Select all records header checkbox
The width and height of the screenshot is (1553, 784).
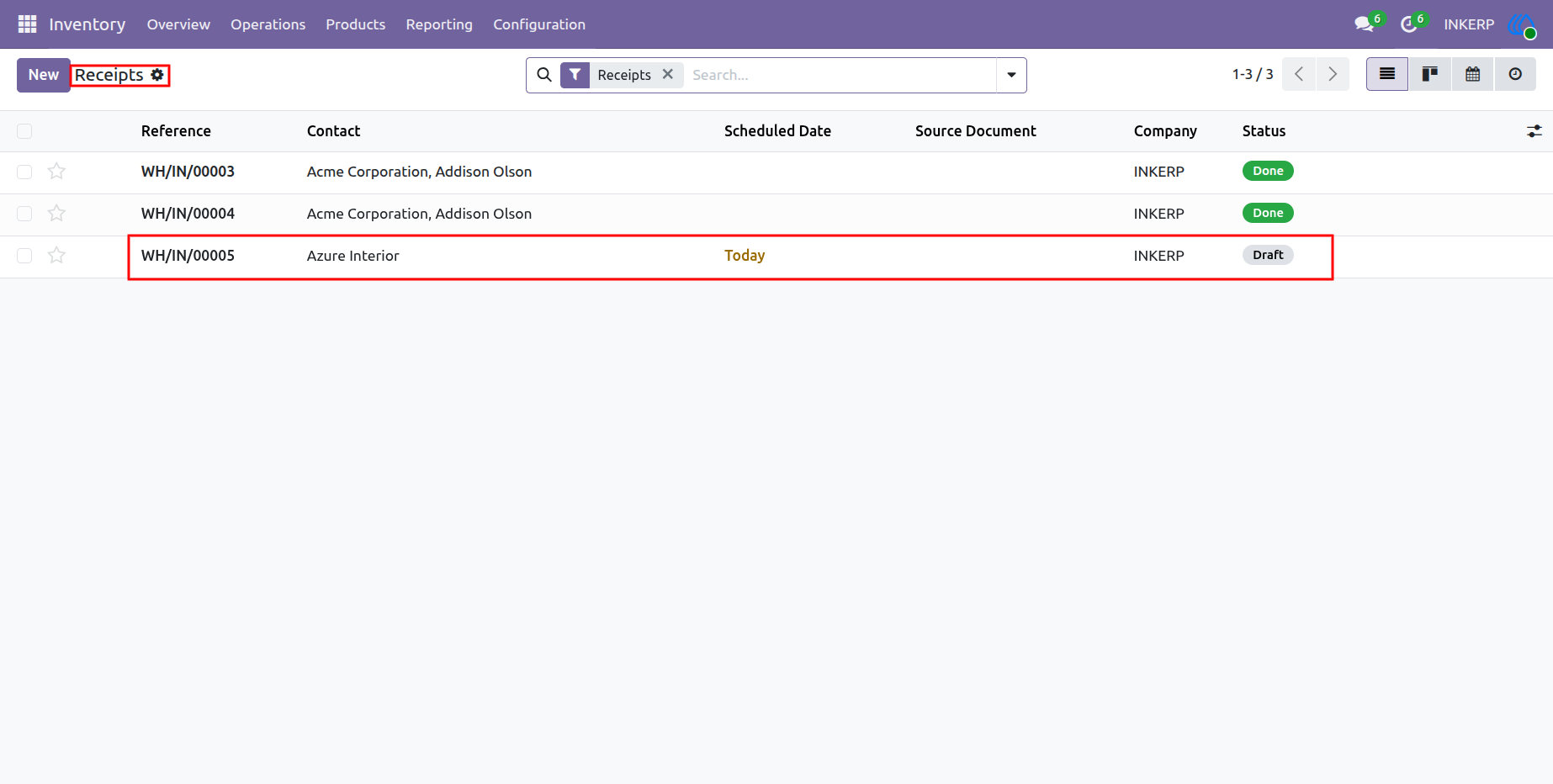[x=24, y=131]
